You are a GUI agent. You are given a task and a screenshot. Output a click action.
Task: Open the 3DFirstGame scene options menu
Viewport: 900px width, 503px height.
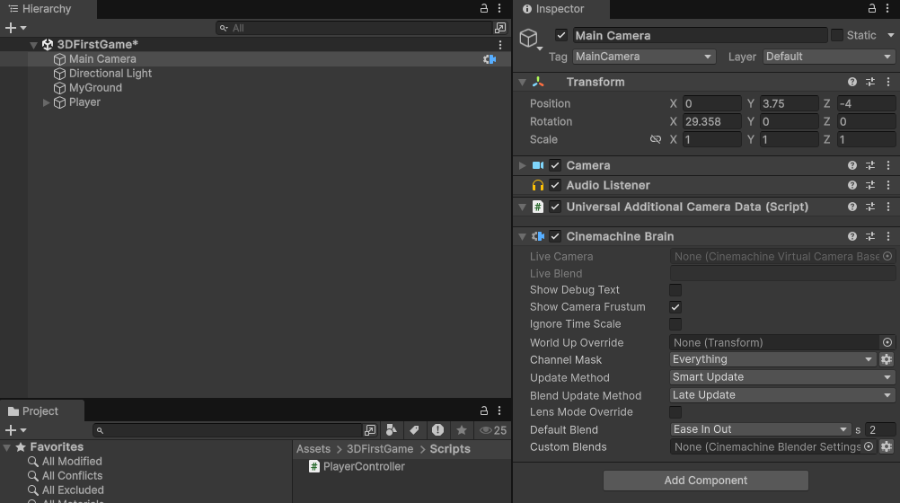[500, 45]
